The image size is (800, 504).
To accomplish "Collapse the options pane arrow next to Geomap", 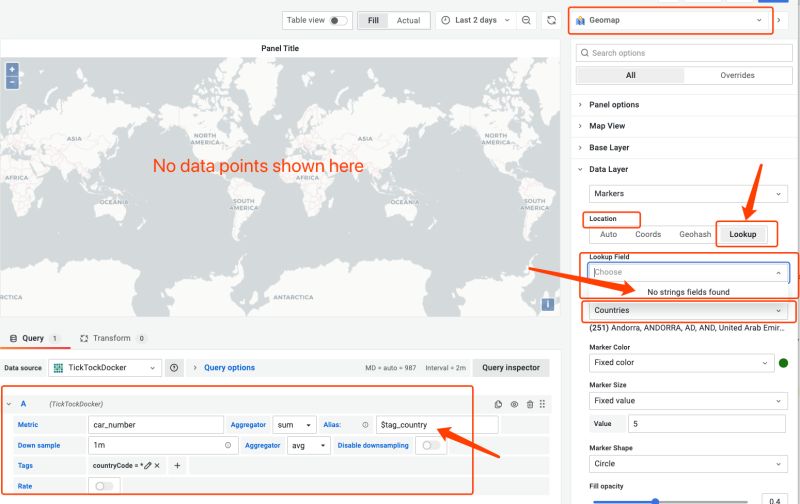I will click(779, 20).
